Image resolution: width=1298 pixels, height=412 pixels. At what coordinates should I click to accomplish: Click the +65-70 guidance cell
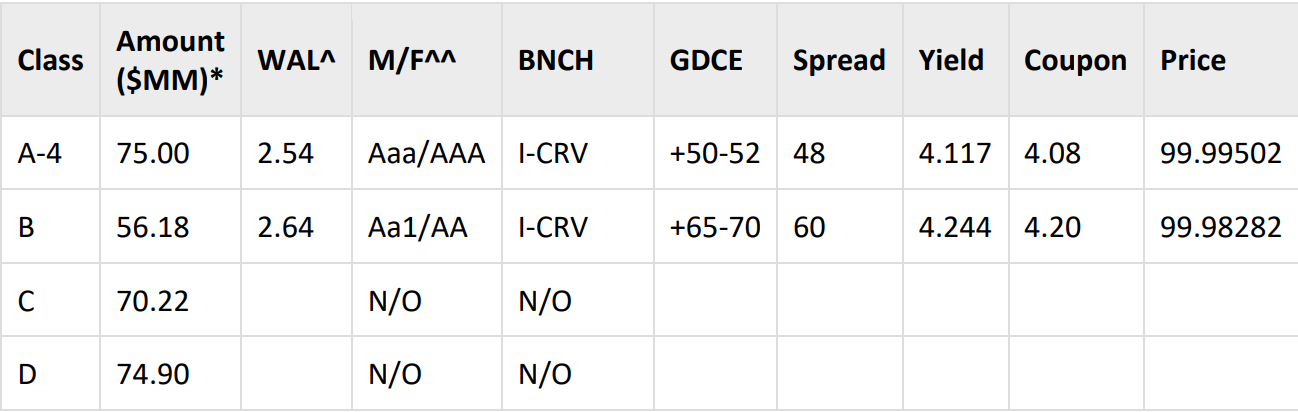click(715, 227)
